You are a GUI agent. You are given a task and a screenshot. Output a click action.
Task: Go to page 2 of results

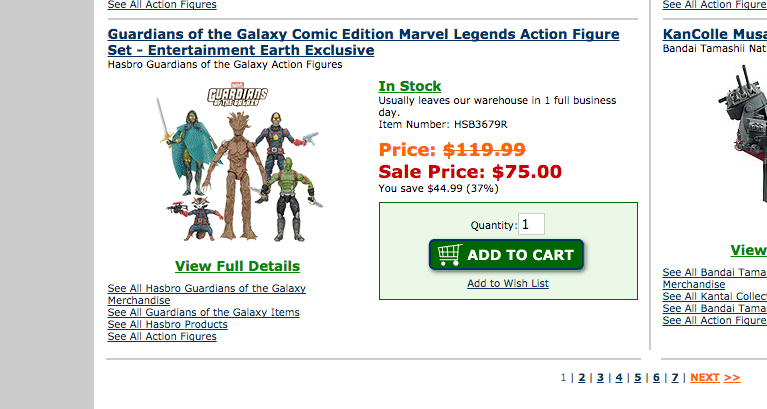click(581, 378)
